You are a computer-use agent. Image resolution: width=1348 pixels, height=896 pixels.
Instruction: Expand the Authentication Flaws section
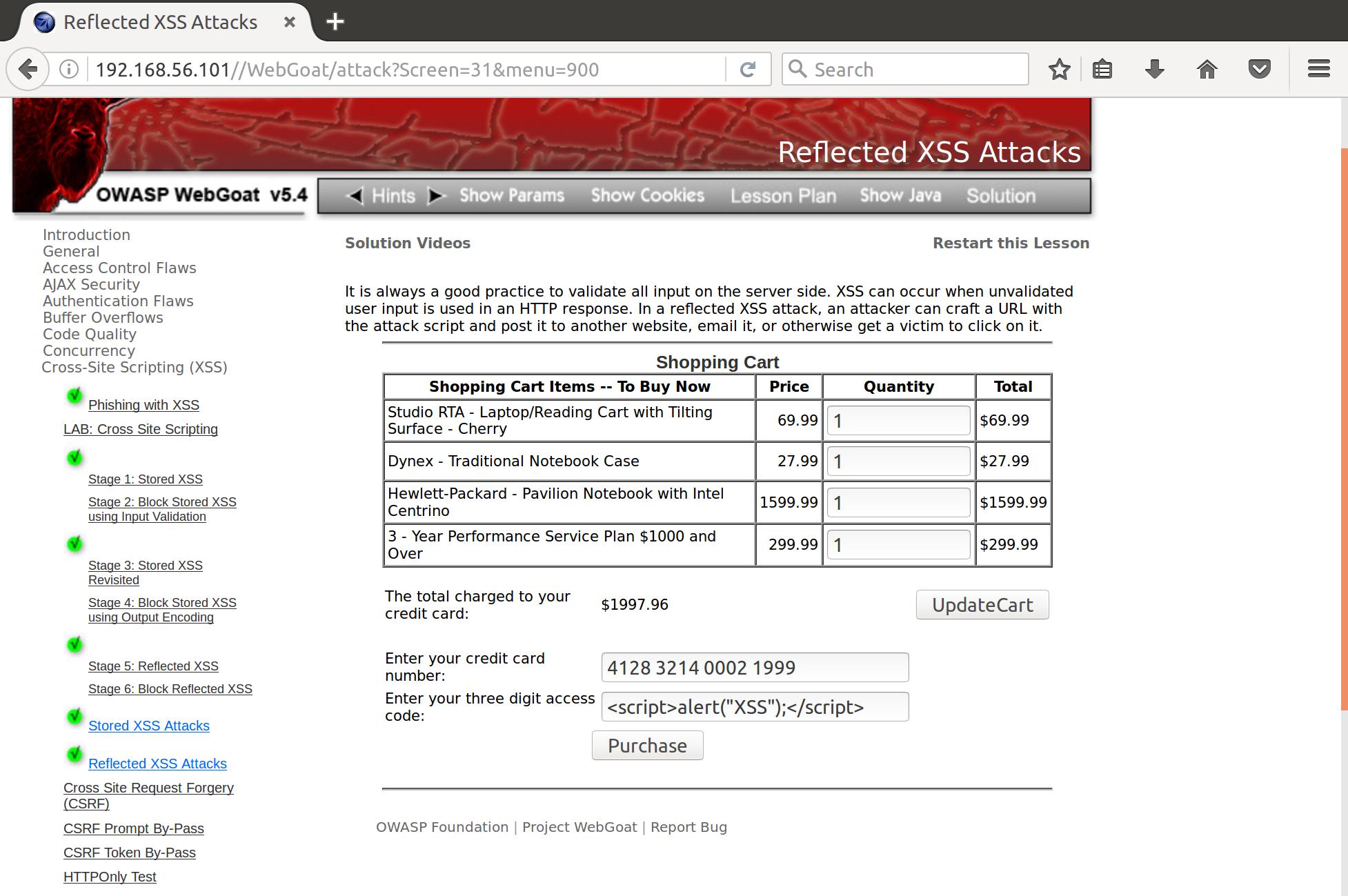coord(116,300)
